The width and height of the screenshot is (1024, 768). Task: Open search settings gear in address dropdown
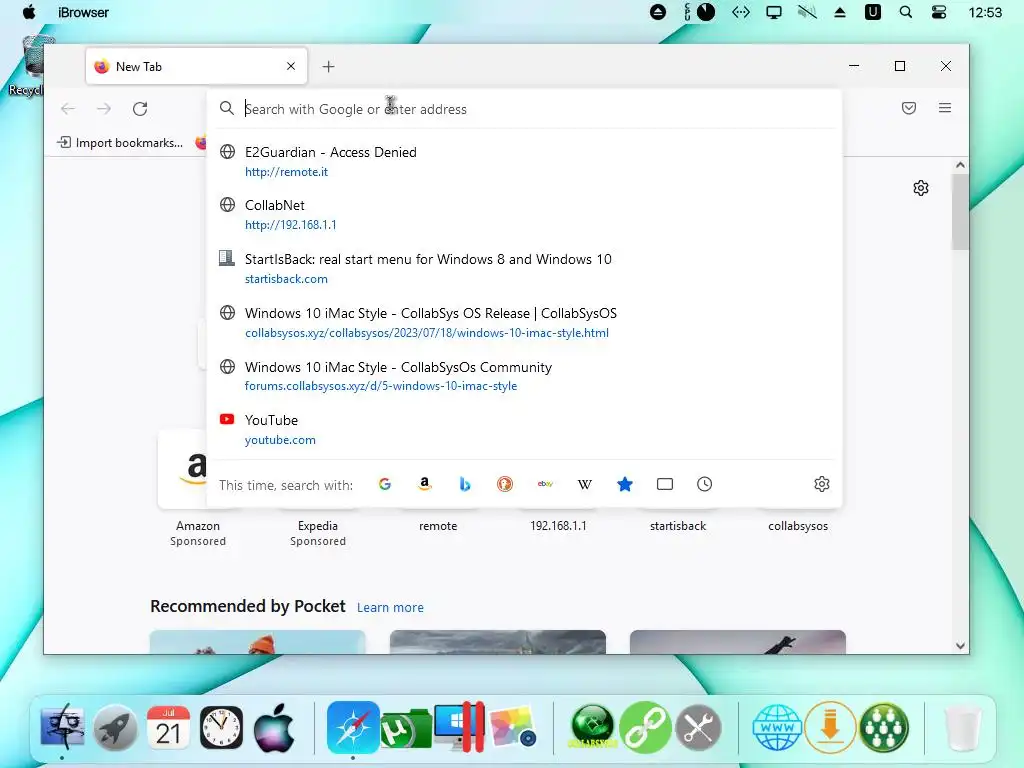[x=822, y=484]
